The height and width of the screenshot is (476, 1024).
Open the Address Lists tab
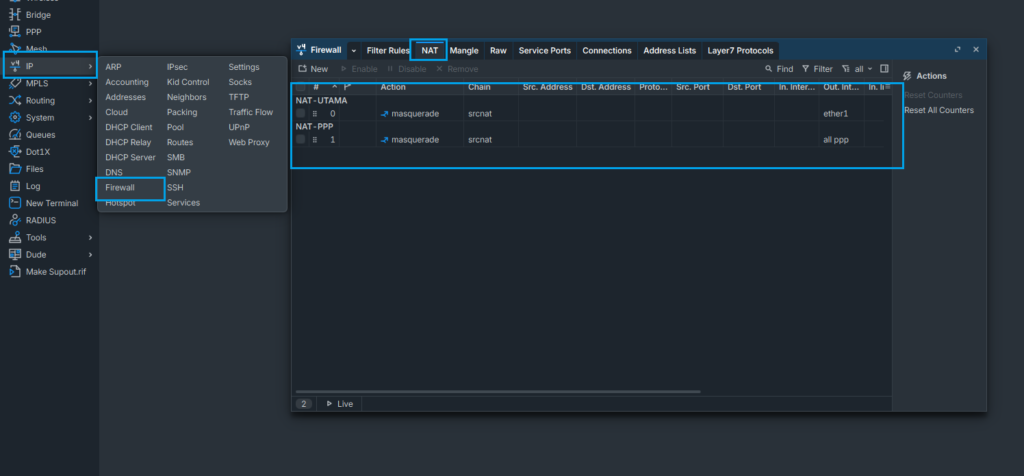[669, 50]
